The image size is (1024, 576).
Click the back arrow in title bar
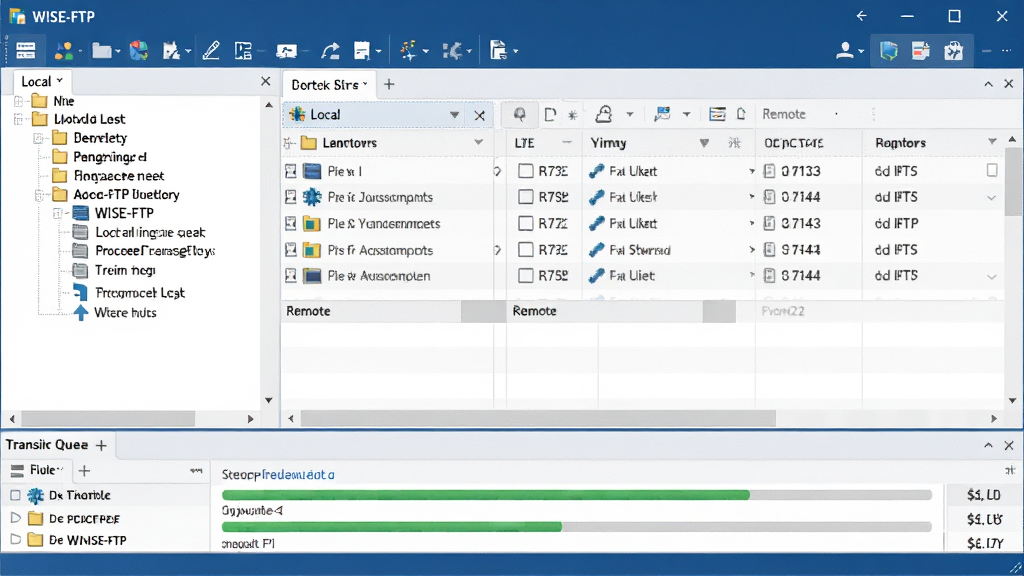coord(861,16)
